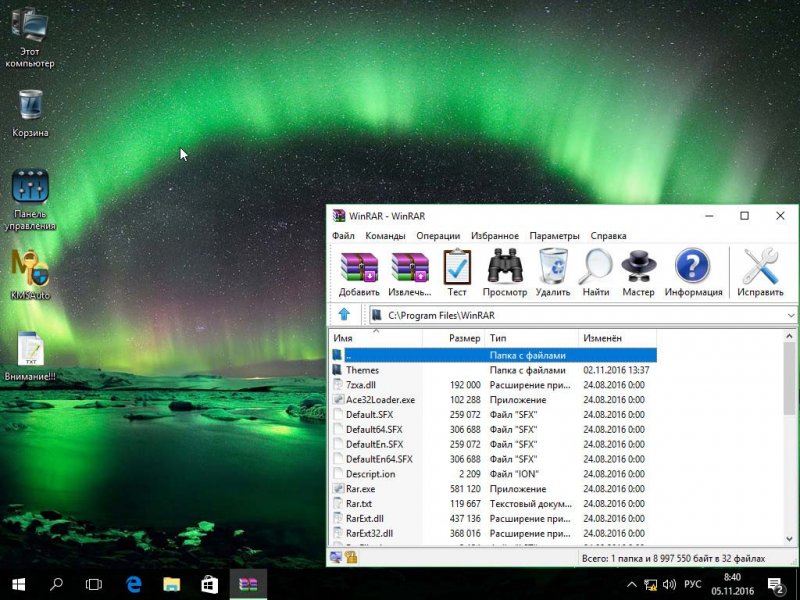This screenshot has height=600, width=800.
Task: Run the Тест archive check tool
Action: pyautogui.click(x=457, y=272)
